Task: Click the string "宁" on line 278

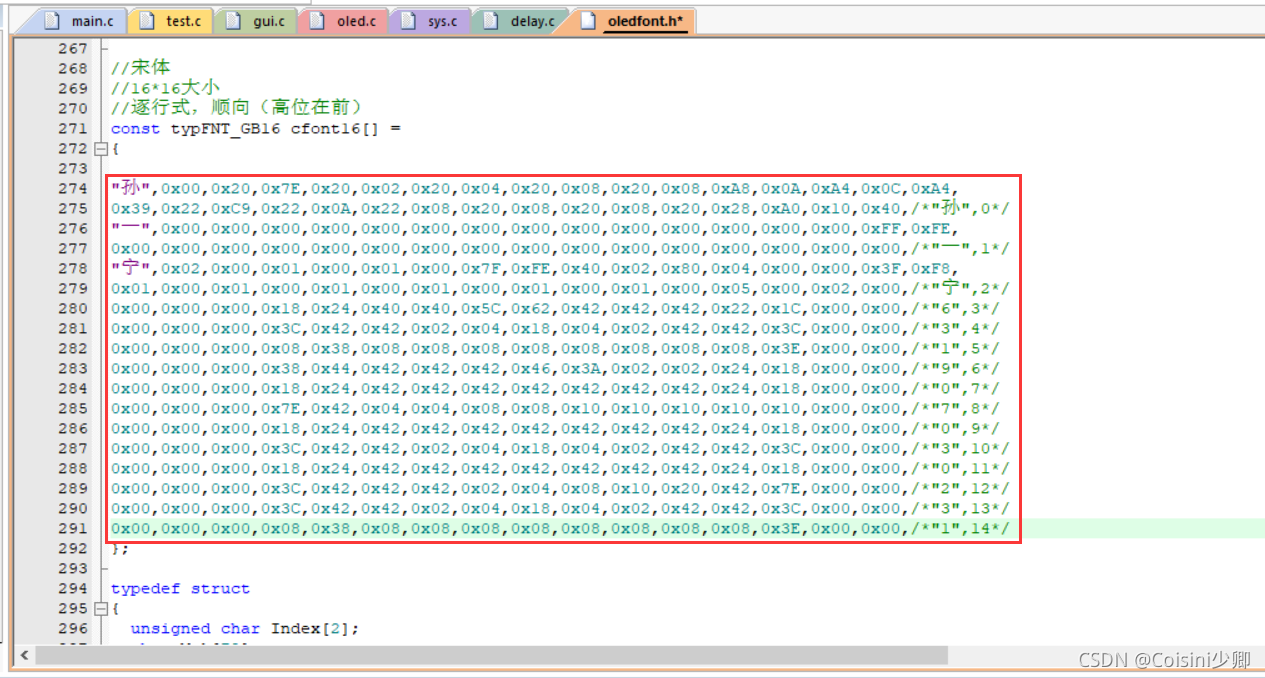Action: click(130, 268)
